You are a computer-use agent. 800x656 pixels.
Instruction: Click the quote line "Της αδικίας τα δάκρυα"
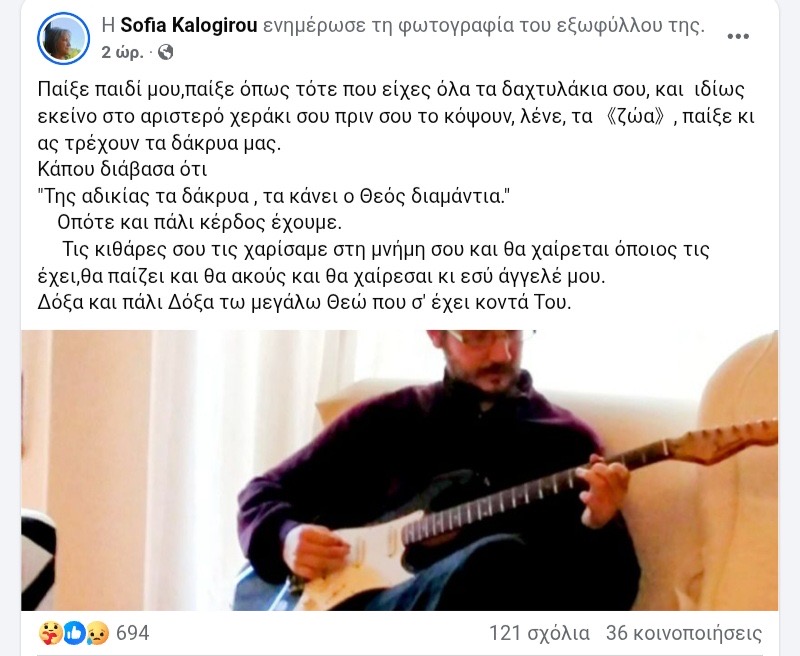point(274,196)
